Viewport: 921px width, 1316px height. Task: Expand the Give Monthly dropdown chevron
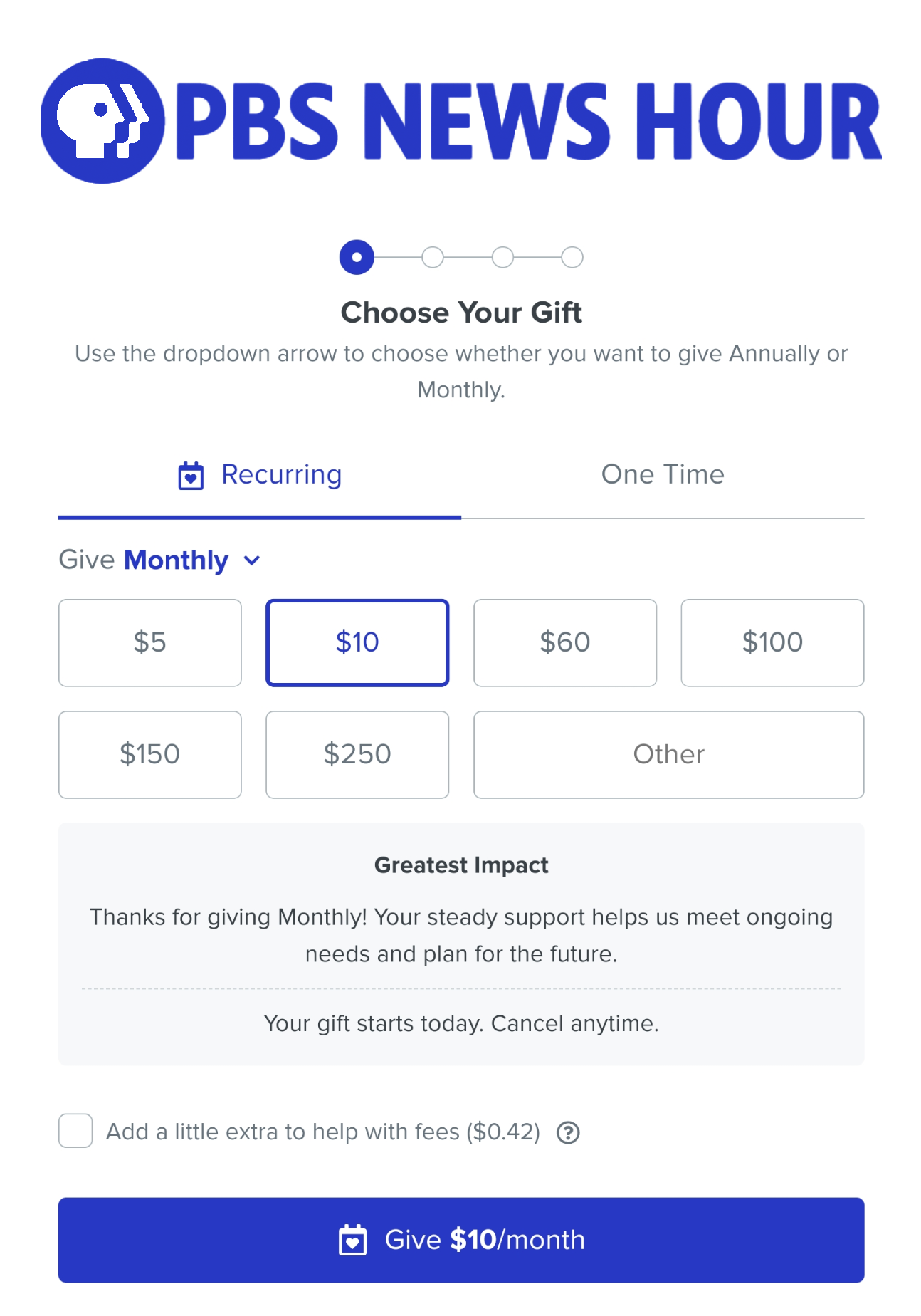pyautogui.click(x=252, y=560)
